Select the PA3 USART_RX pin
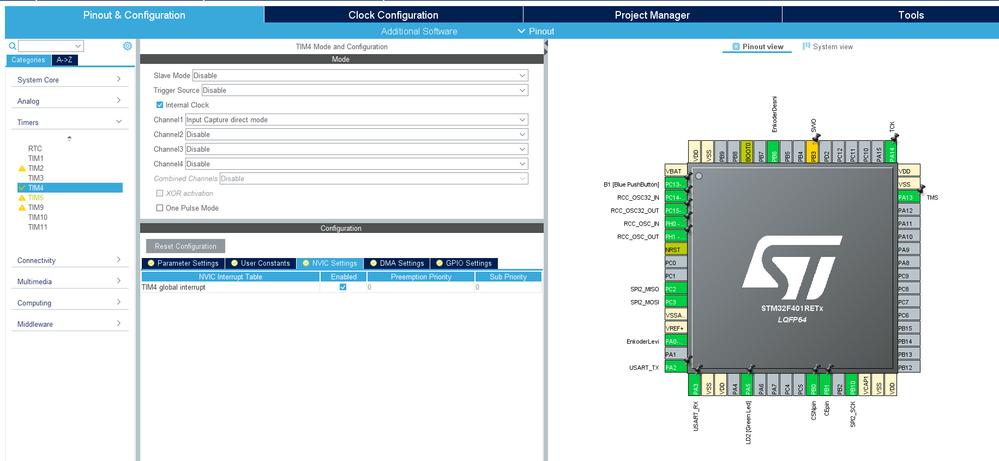The width and height of the screenshot is (999, 461). pyautogui.click(x=695, y=385)
